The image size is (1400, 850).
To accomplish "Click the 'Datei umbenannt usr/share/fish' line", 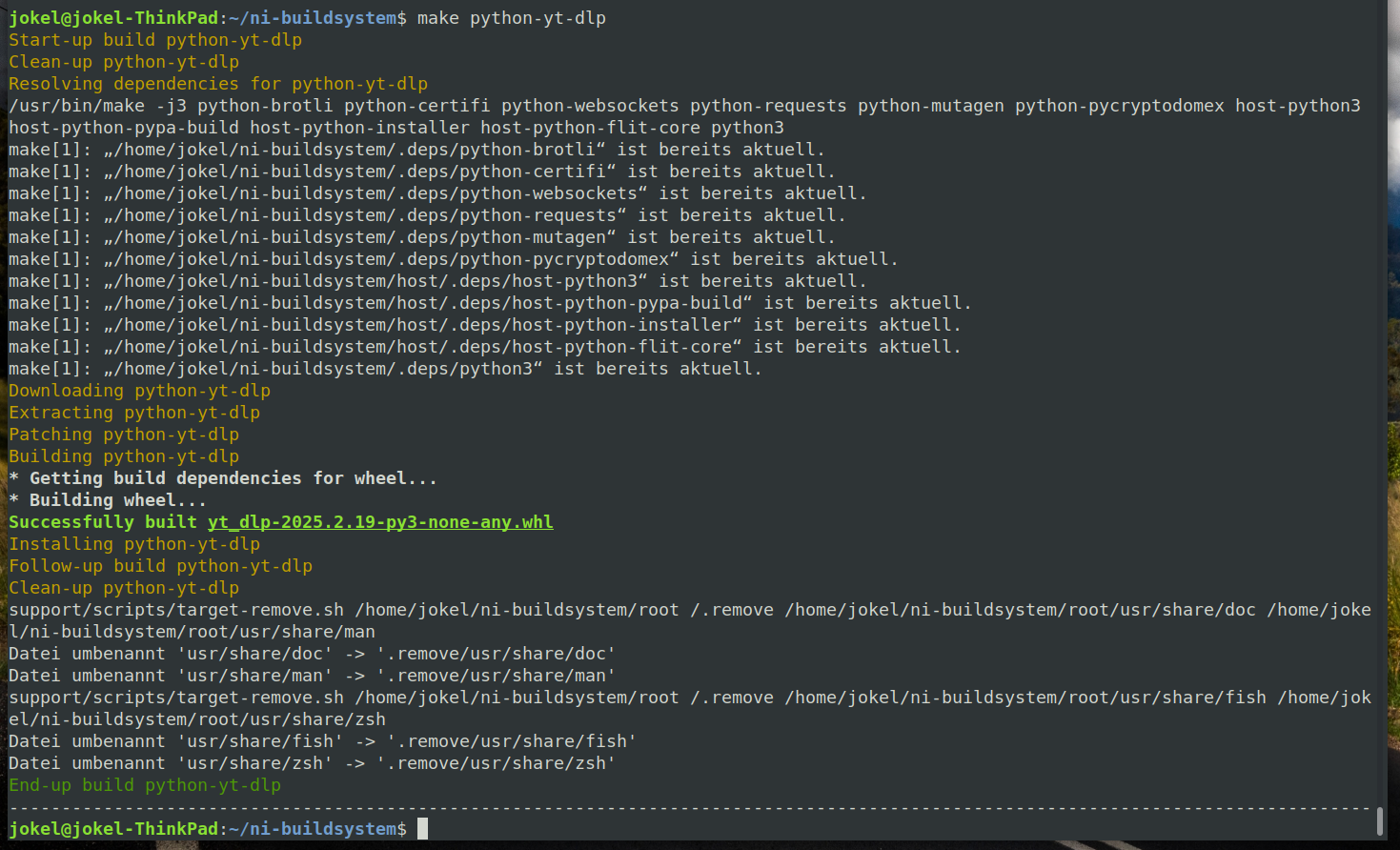I will (x=322, y=741).
